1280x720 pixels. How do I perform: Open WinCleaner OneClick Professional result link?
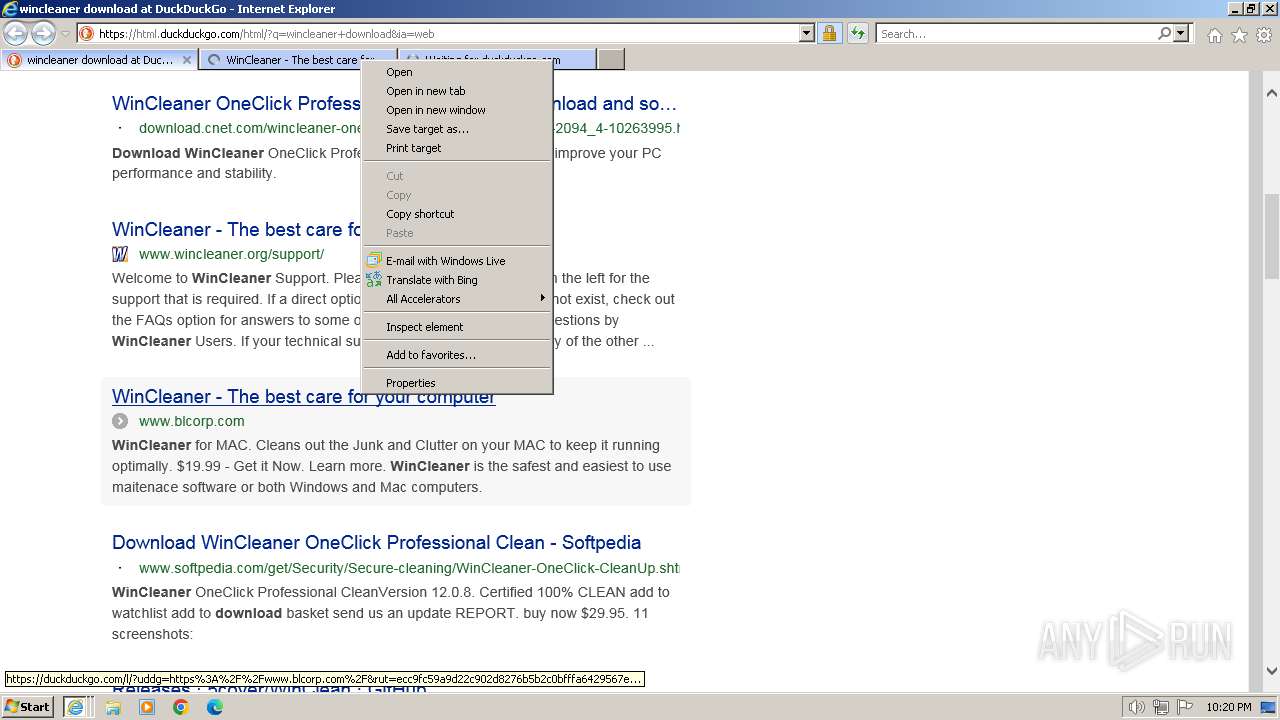pyautogui.click(x=236, y=103)
